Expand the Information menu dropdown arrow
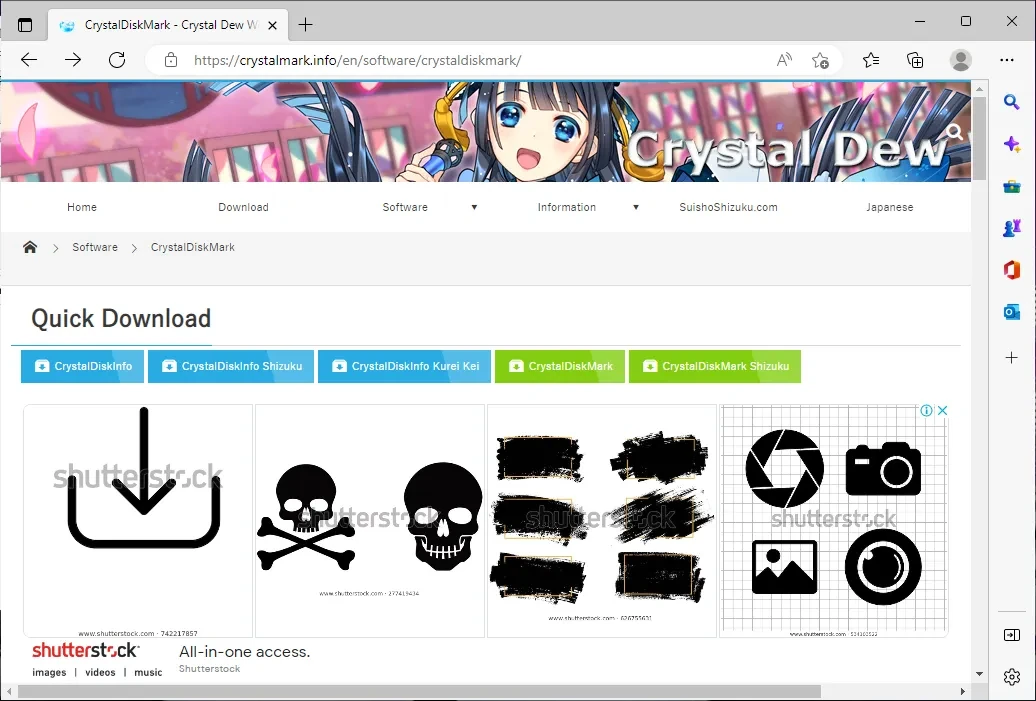 click(636, 207)
